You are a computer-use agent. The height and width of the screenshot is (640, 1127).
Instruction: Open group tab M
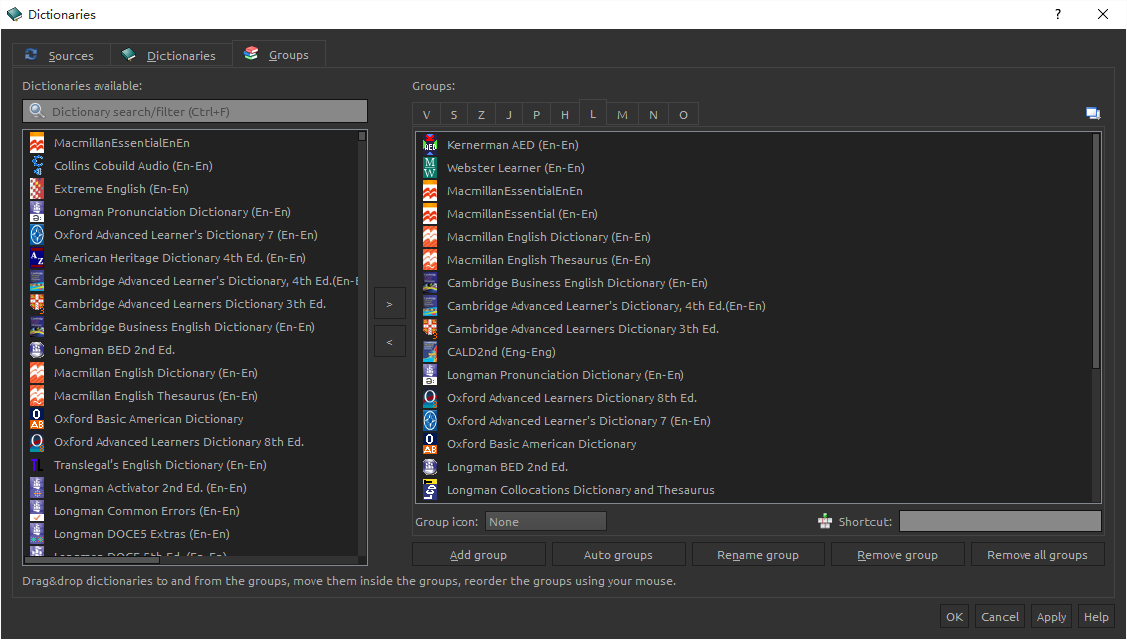[x=622, y=115]
